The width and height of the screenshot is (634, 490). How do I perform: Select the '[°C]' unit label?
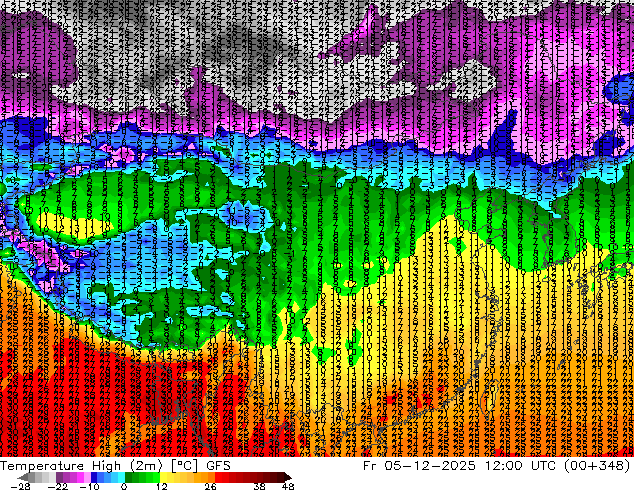pyautogui.click(x=184, y=466)
